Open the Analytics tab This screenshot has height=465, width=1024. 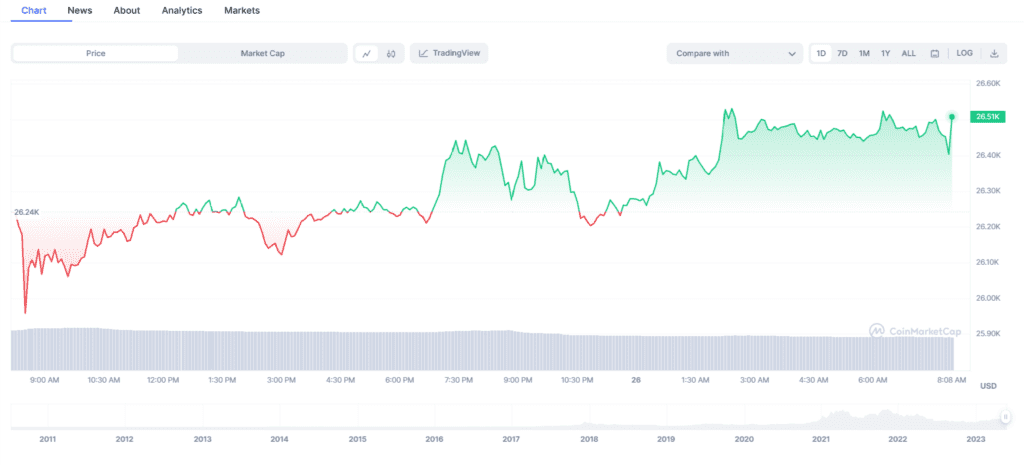(182, 10)
